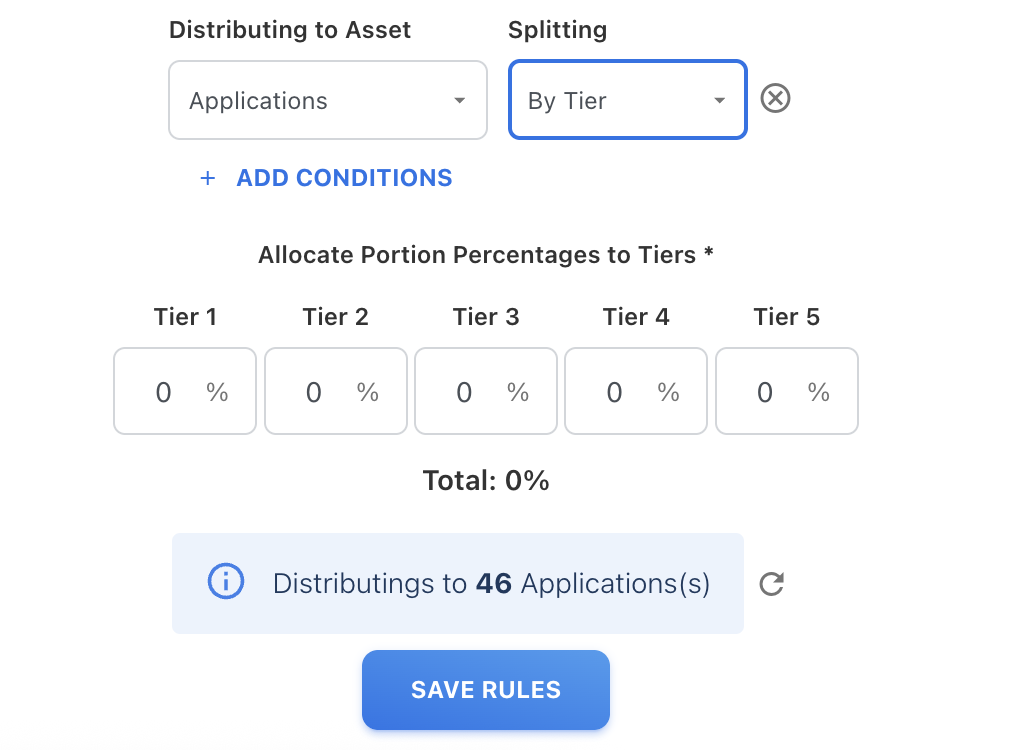The height and width of the screenshot is (750, 1010).
Task: Click into the Tier 3 percentage box
Action: (470, 392)
